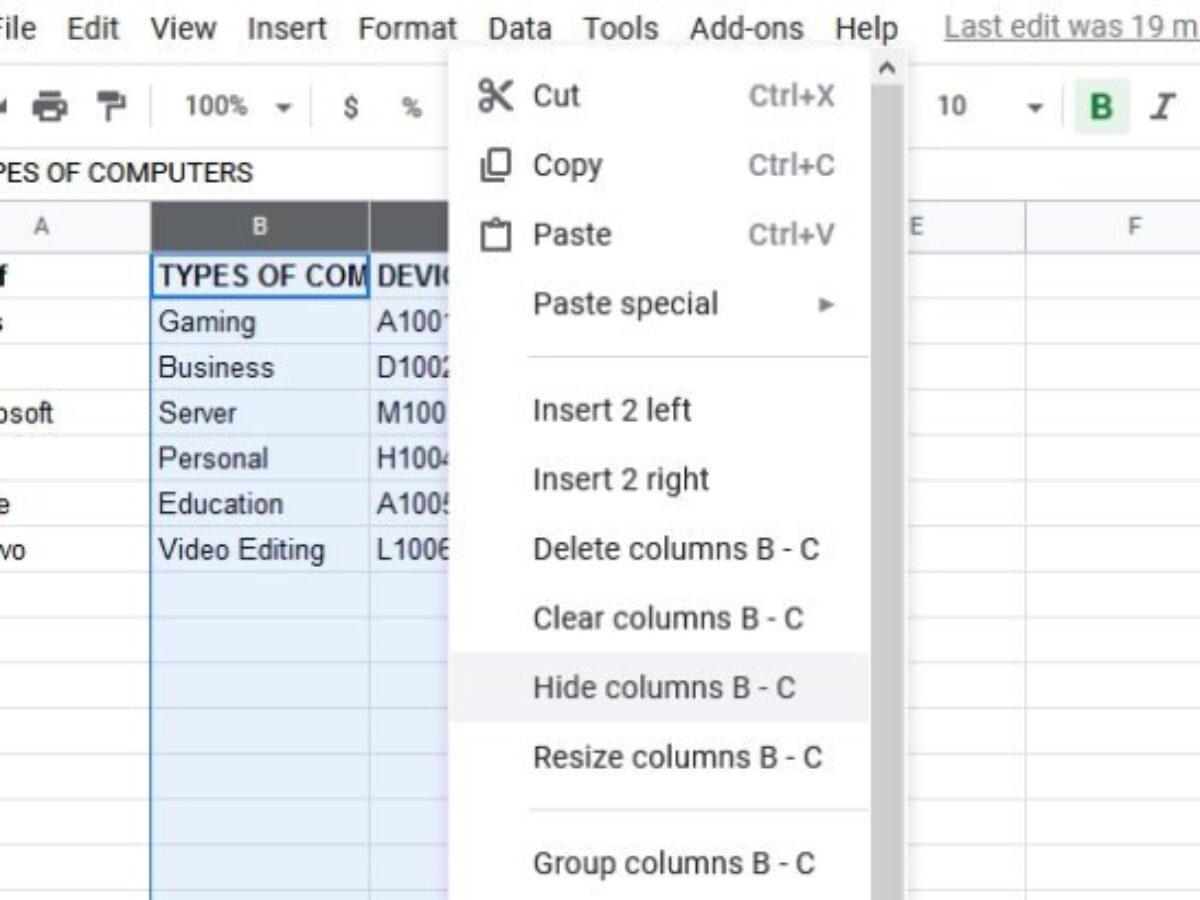Click the Copy icon in context menu
Image resolution: width=1200 pixels, height=900 pixels.
[496, 165]
